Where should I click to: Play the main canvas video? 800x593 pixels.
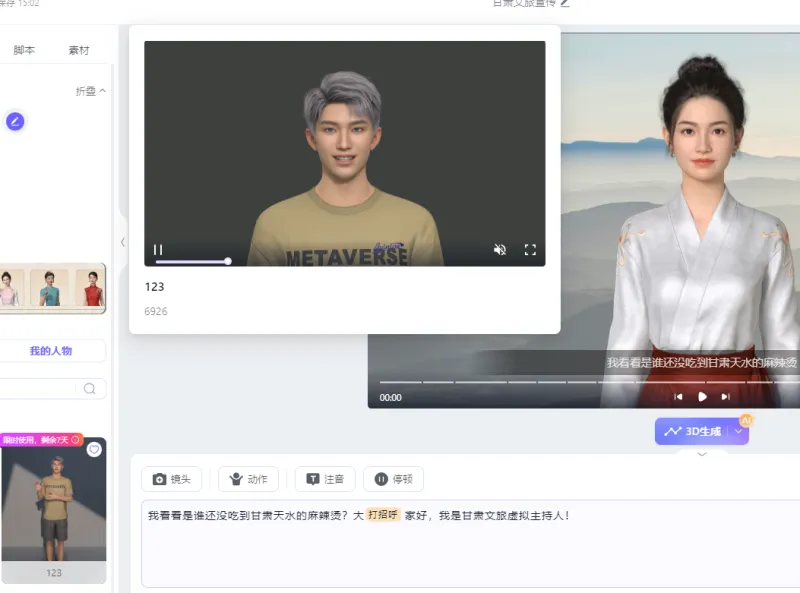click(702, 397)
